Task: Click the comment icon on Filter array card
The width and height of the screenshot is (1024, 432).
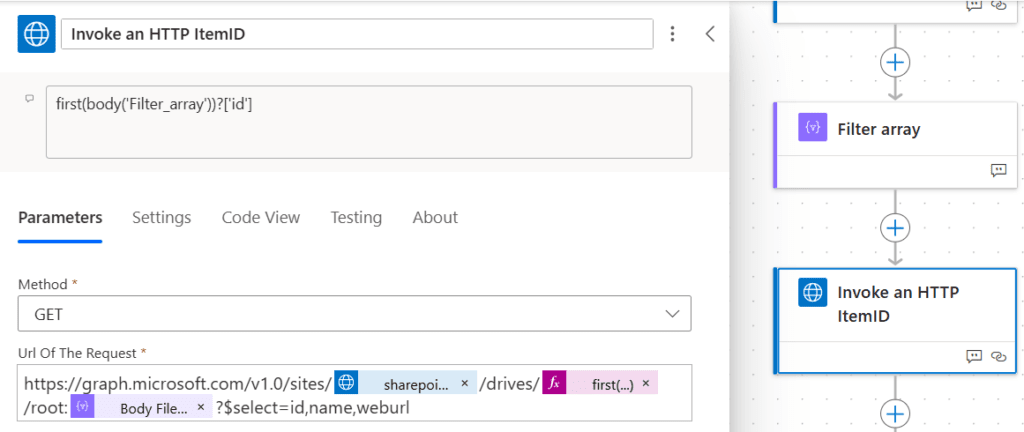Action: tap(998, 170)
